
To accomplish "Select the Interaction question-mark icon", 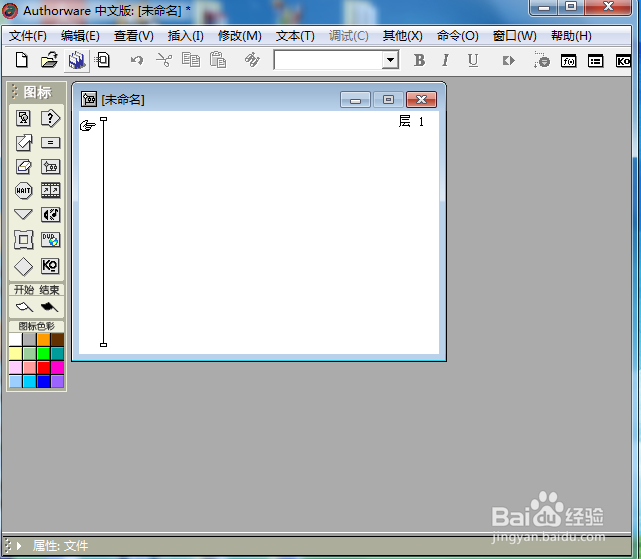I will coord(50,119).
